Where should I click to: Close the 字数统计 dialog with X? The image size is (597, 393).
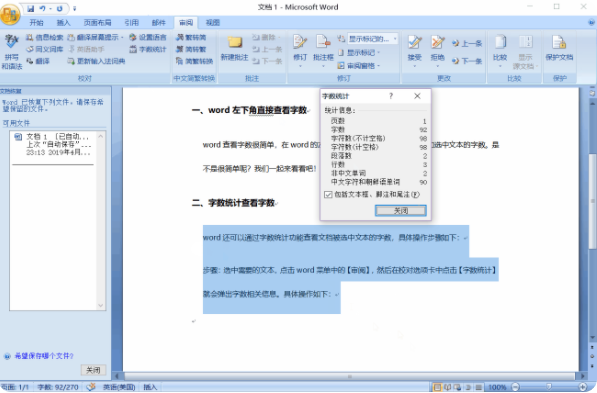click(417, 96)
